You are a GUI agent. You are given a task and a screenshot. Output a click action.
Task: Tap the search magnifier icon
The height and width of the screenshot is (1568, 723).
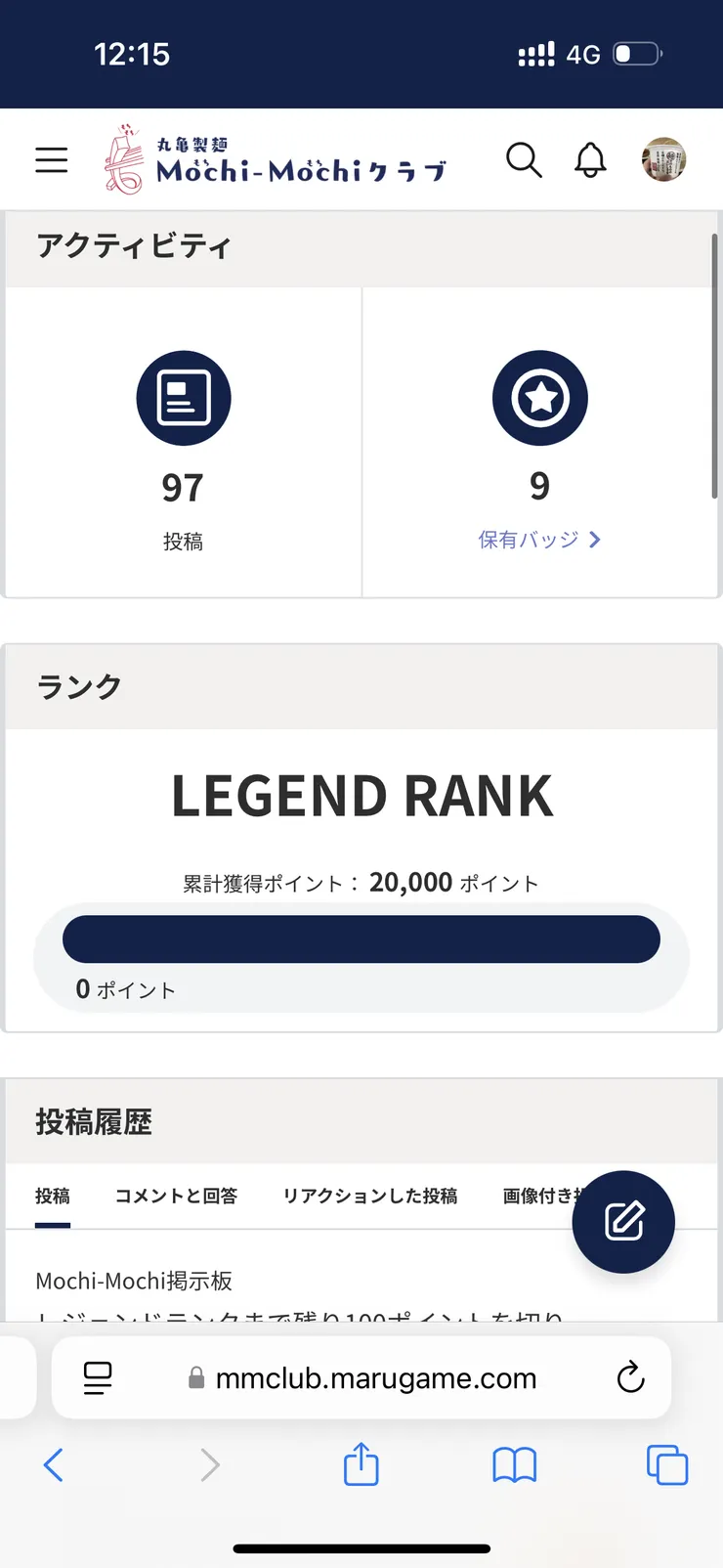[x=524, y=159]
